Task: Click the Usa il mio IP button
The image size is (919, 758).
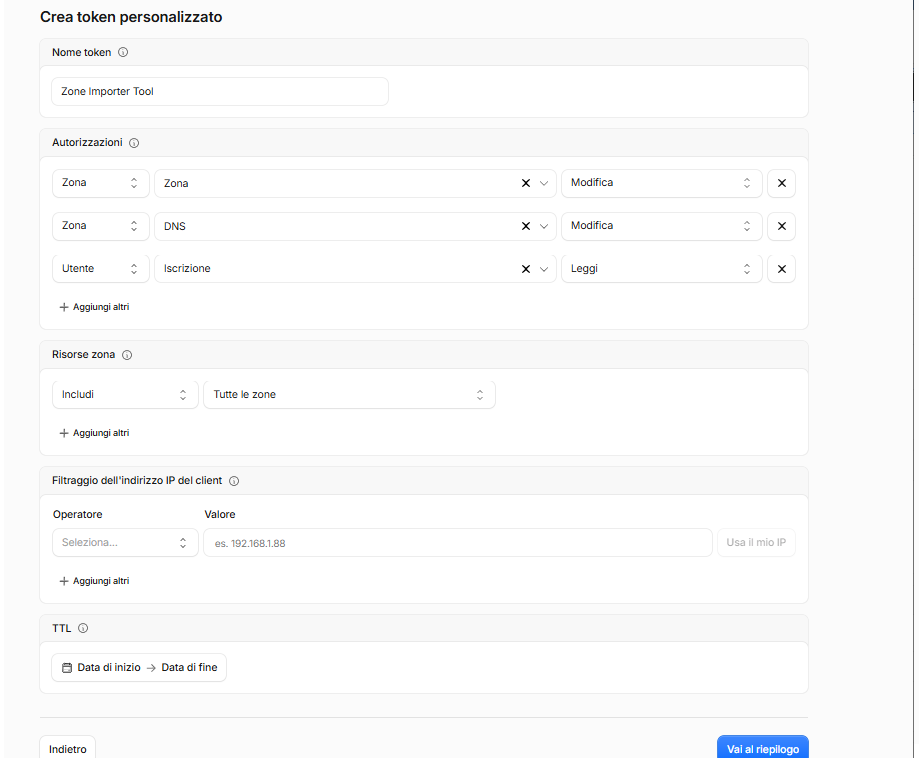Action: 756,542
